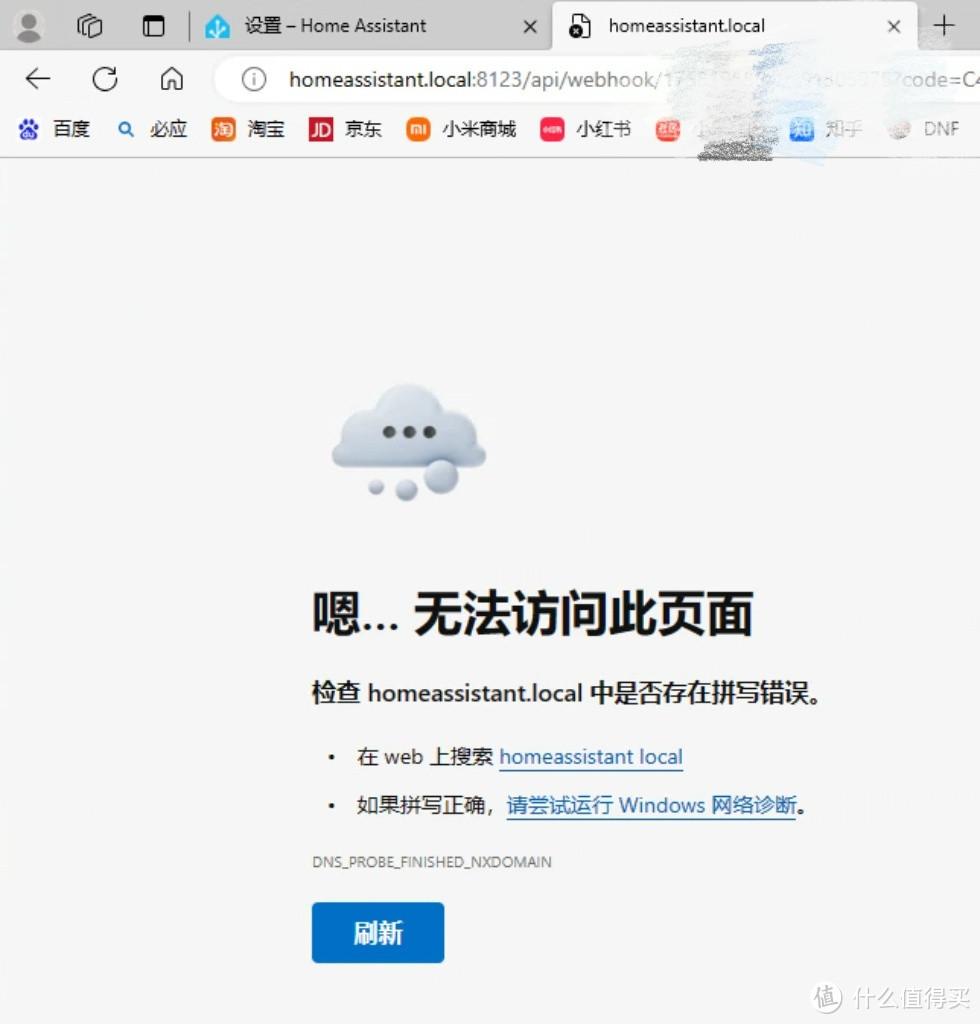980x1024 pixels.
Task: Go to the browser home page icon
Action: (x=171, y=79)
